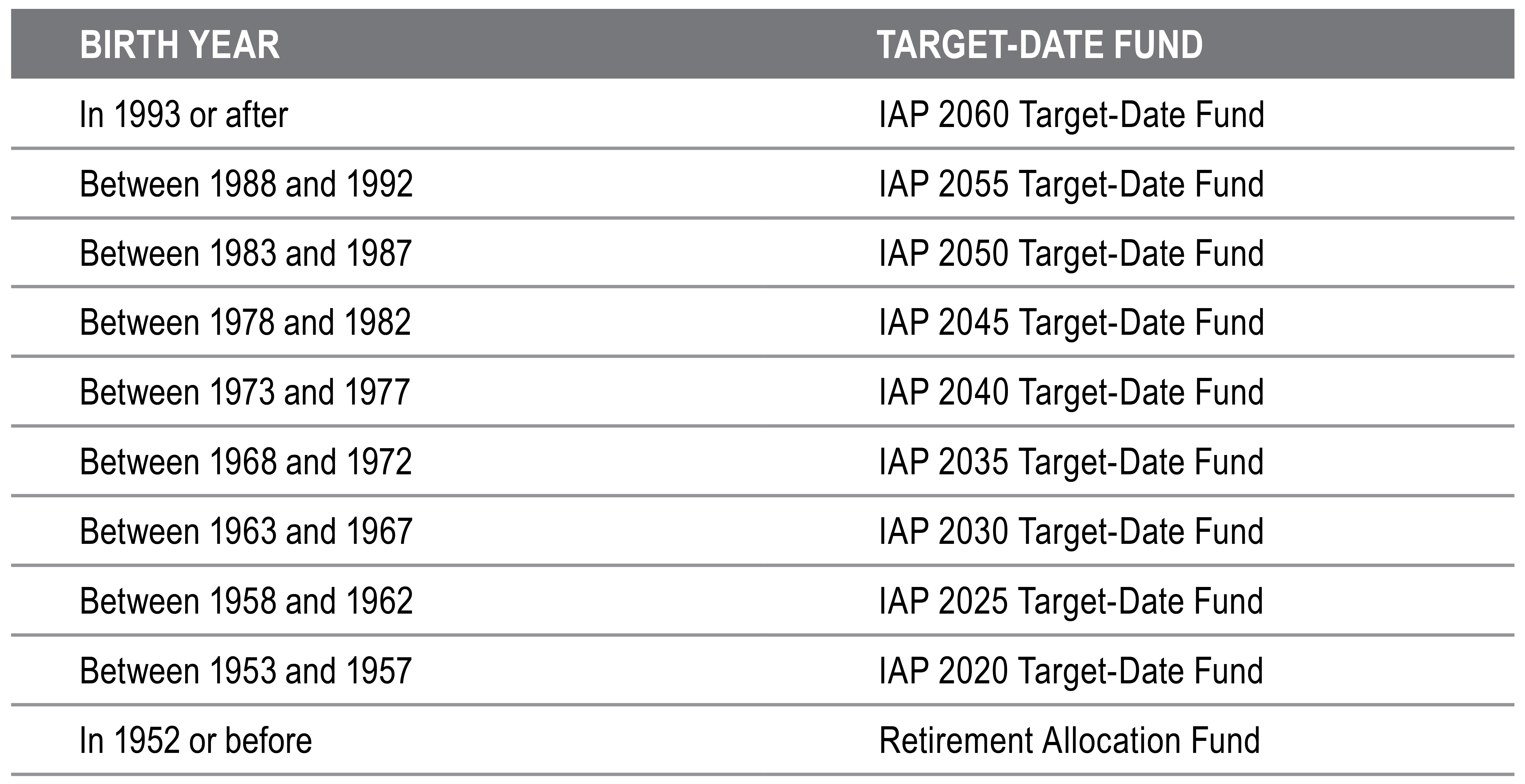
Task: Click the IAP 2050 Target-Date Fund entry
Action: coord(1071,253)
